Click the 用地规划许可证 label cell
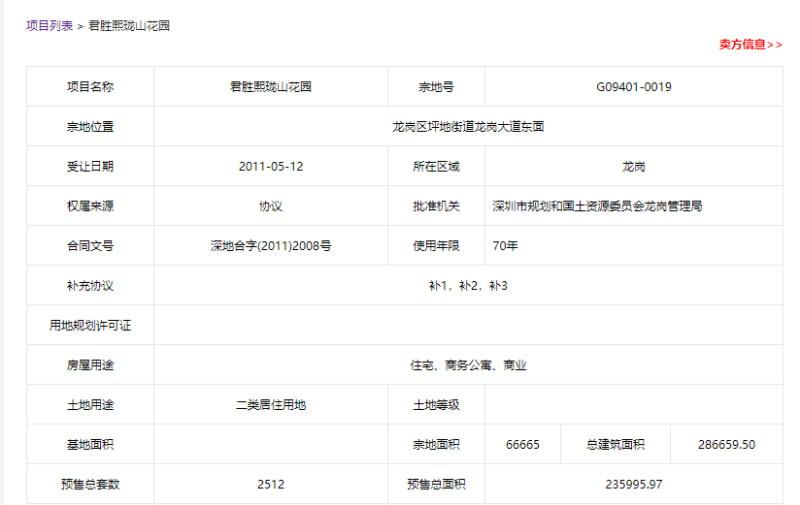The width and height of the screenshot is (800, 505). 90,325
